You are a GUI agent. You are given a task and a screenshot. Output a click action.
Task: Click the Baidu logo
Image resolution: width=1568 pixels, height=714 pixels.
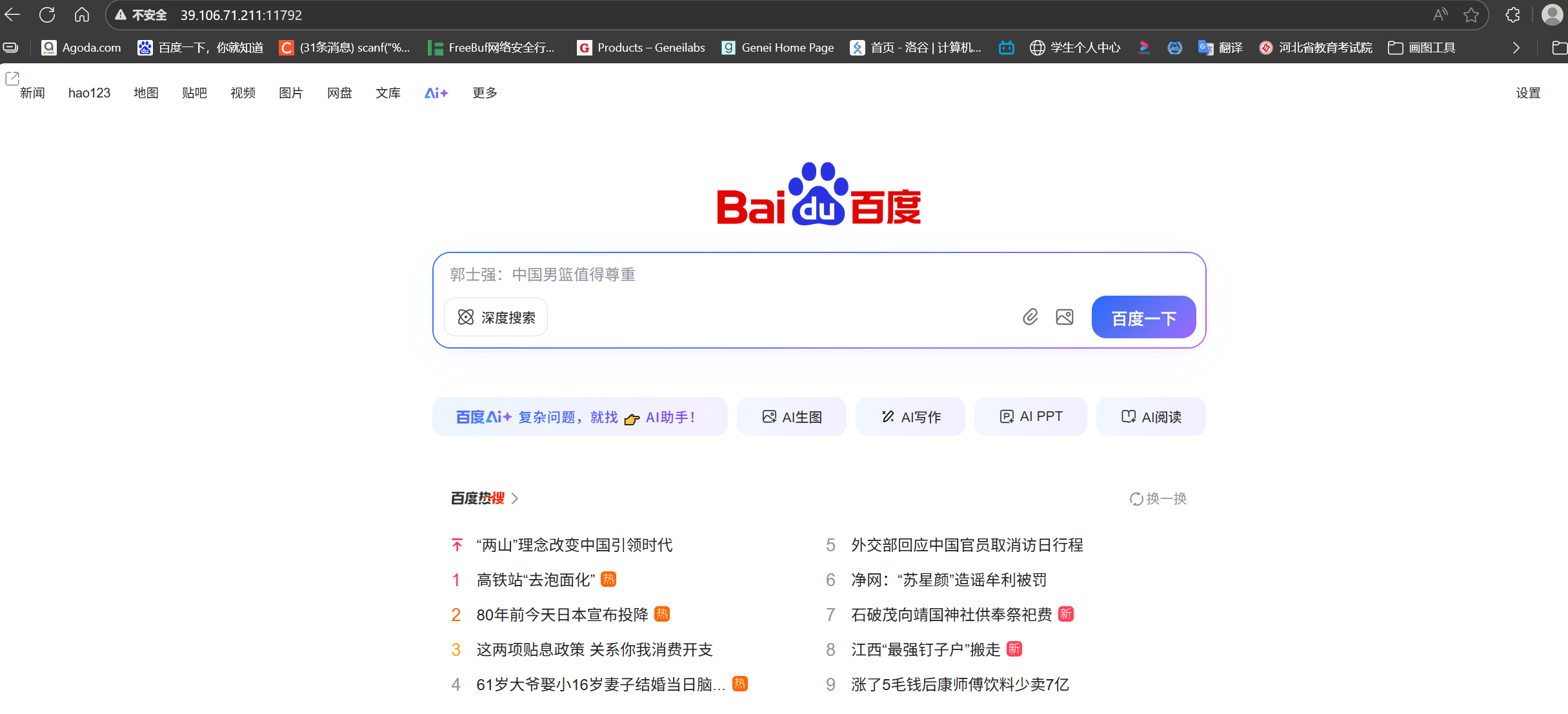[819, 194]
